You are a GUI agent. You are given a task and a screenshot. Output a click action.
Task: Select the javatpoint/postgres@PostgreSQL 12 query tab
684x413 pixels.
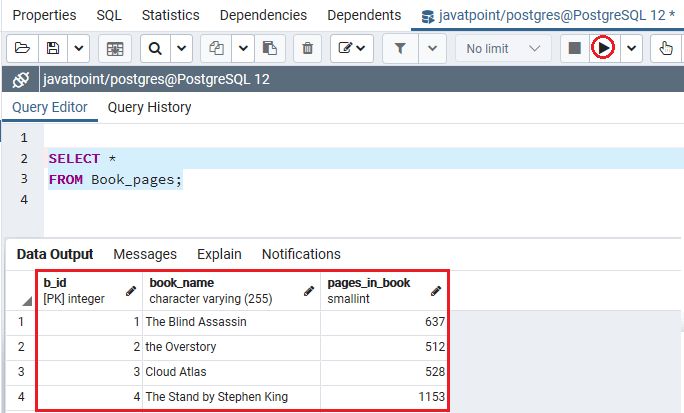pos(548,16)
